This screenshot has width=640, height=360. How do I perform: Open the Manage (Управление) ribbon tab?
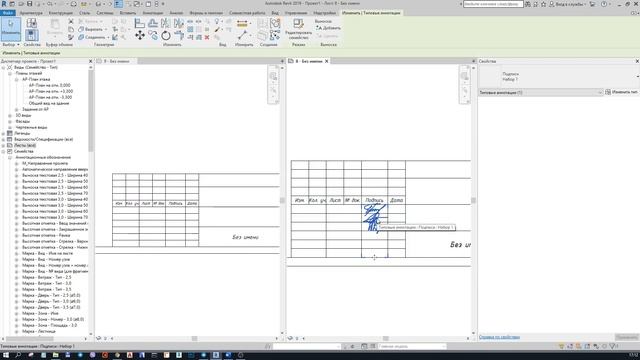[296, 13]
